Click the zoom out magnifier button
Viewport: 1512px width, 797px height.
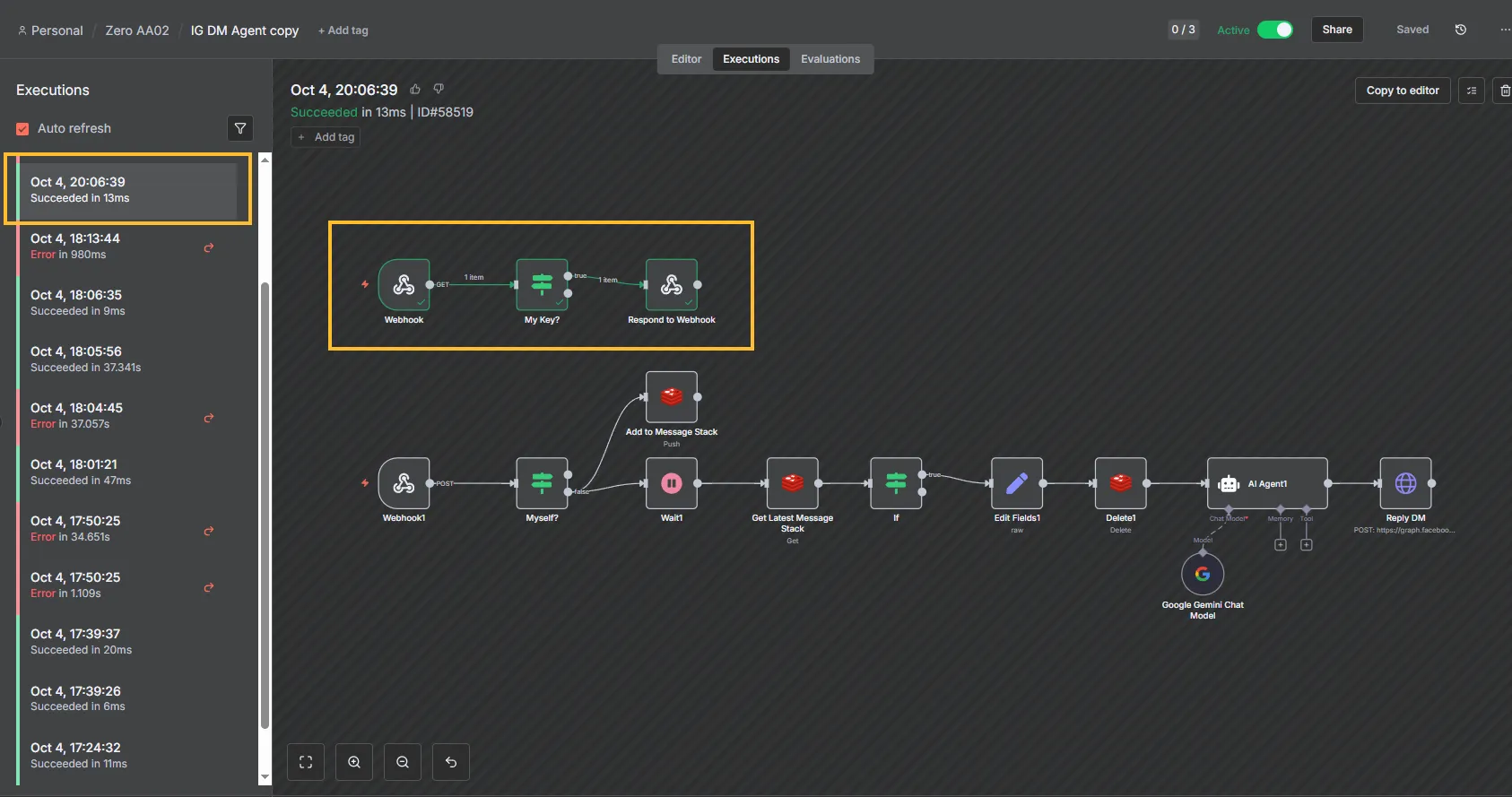pyautogui.click(x=403, y=762)
